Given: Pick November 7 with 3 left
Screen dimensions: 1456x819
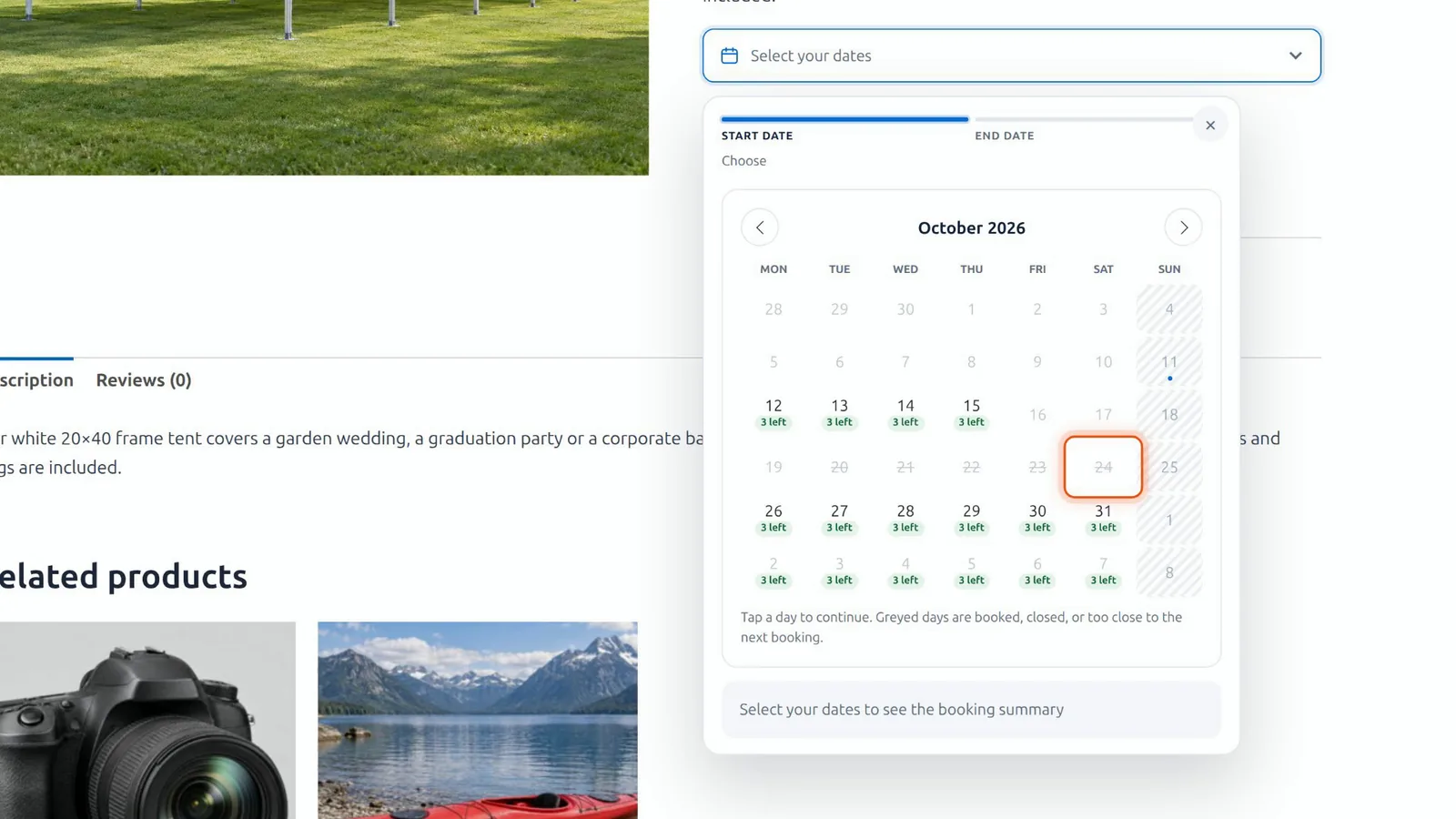Looking at the screenshot, I should coord(1103,571).
